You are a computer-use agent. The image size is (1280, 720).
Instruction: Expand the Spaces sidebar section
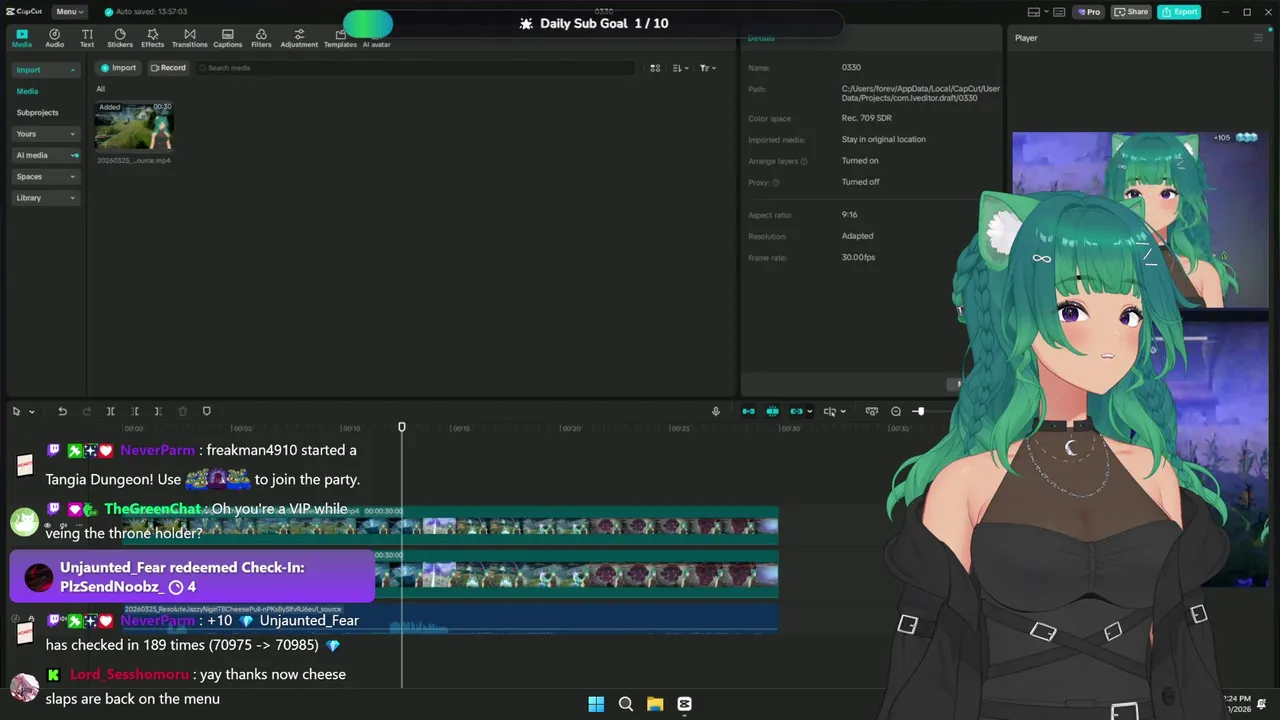45,177
